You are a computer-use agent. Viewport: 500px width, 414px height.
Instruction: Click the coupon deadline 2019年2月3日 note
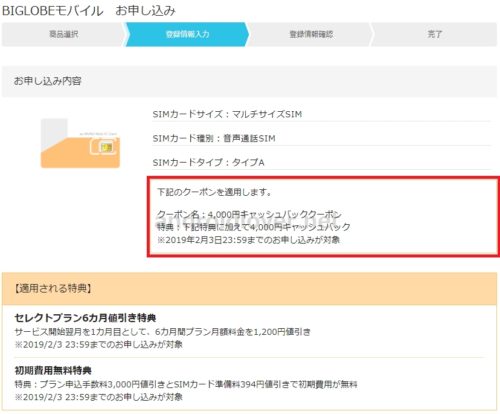pos(248,240)
